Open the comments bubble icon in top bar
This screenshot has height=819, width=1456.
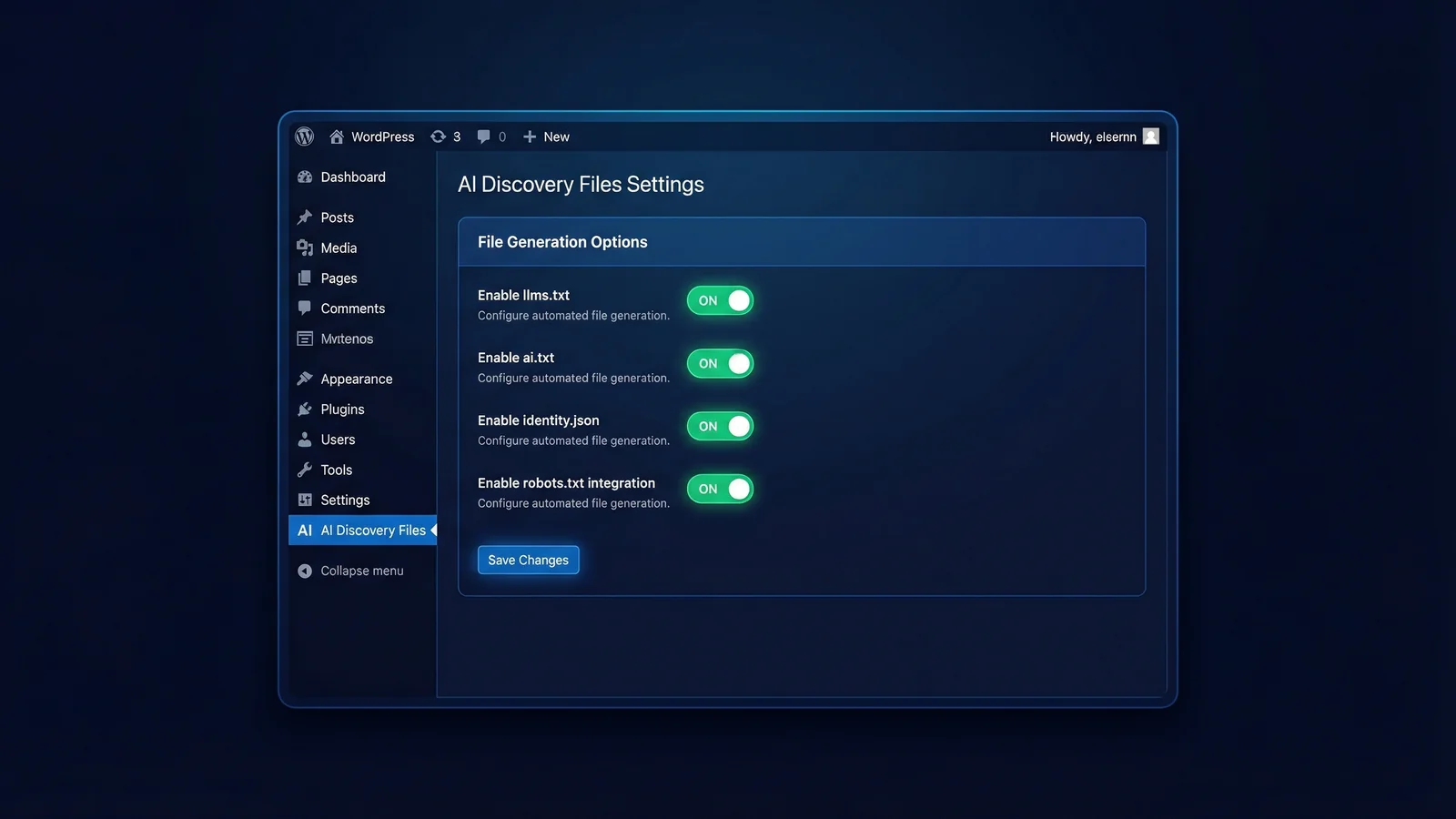point(483,136)
